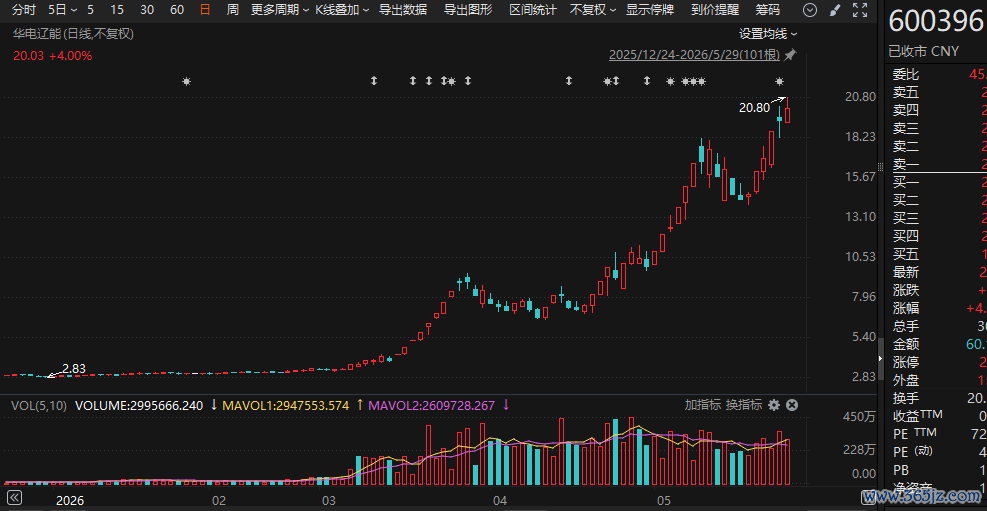The width and height of the screenshot is (987, 511).
Task: Toggle the 筹码 chip distribution view
Action: pyautogui.click(x=767, y=9)
